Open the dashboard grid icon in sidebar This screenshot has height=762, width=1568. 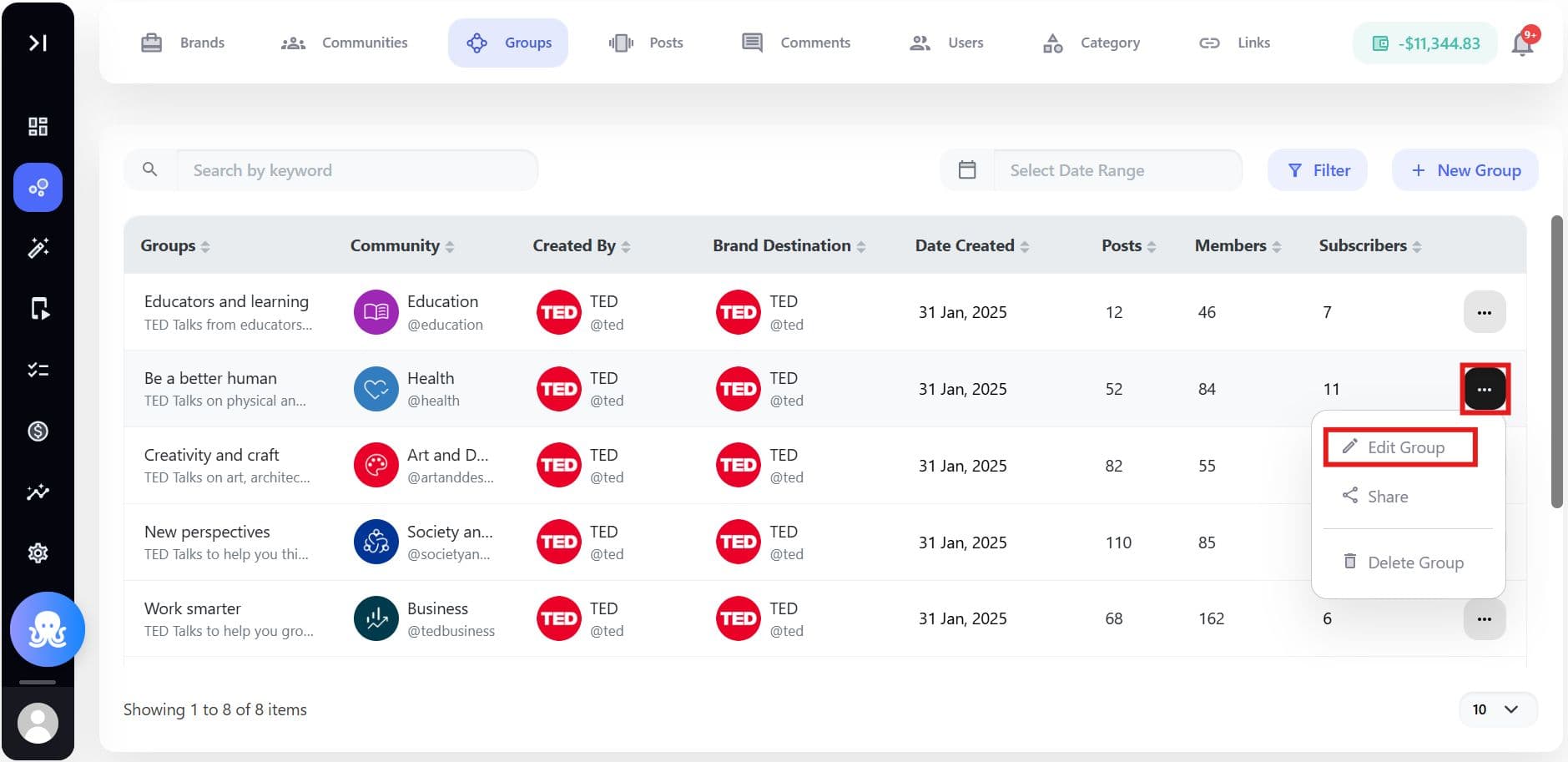38,126
